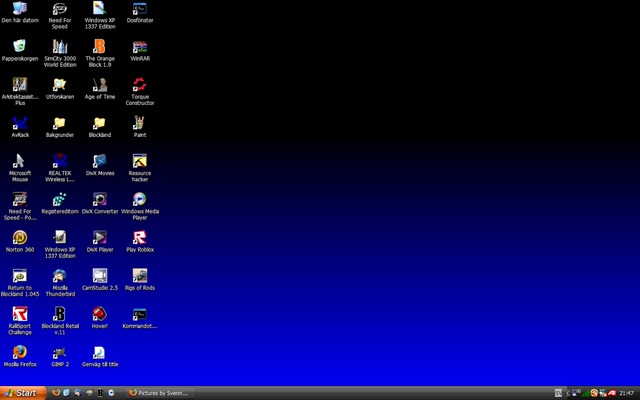This screenshot has height=400, width=640.
Task: Select the Genväg till title shortcut
Action: (x=100, y=356)
